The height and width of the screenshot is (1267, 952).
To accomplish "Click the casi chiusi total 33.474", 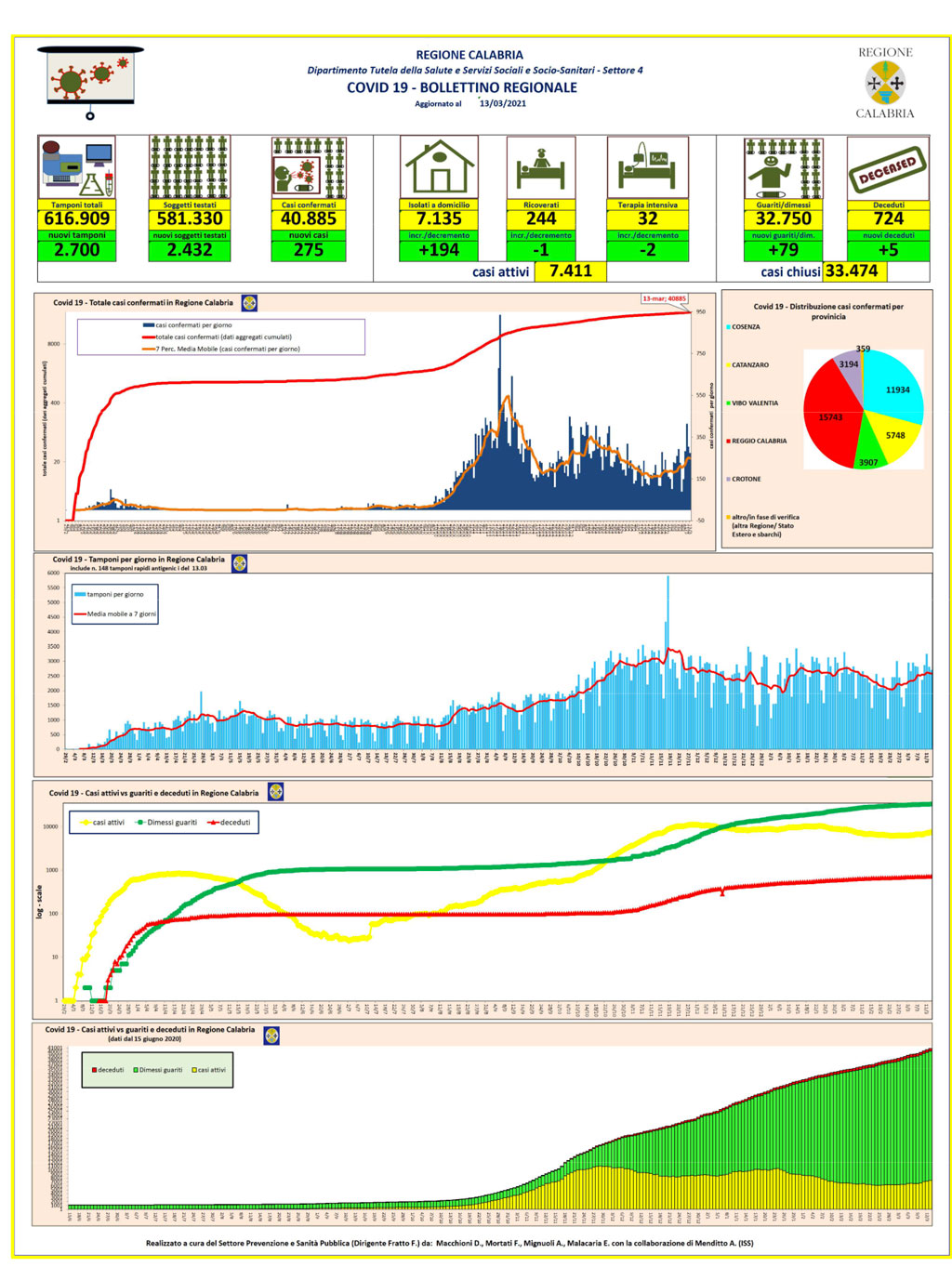I will [x=852, y=271].
